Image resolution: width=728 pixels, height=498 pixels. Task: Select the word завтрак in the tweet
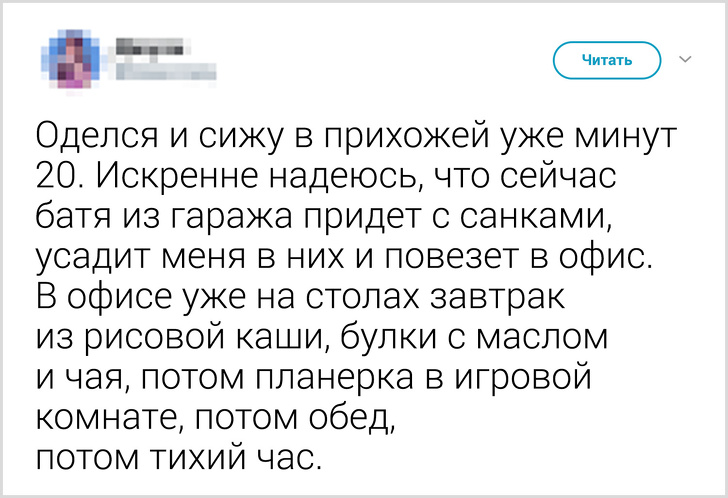497,298
